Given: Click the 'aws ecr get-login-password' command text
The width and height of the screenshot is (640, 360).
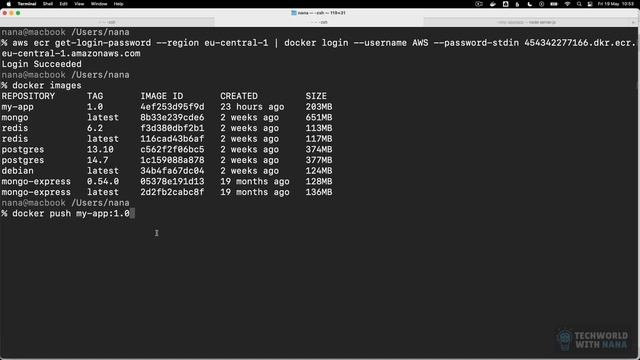Looking at the screenshot, I should point(81,43).
